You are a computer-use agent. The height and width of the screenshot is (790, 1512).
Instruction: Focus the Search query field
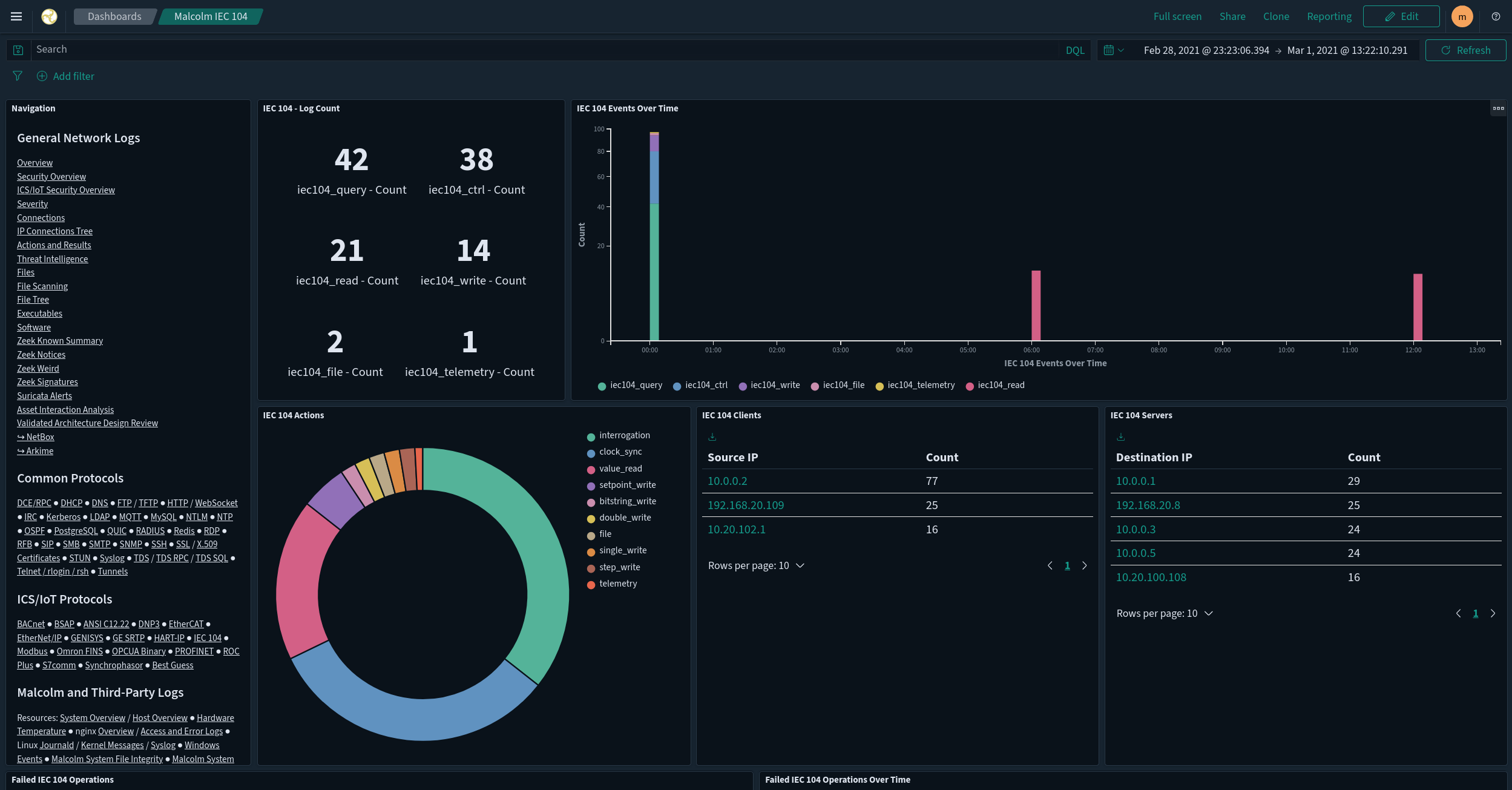click(x=545, y=50)
